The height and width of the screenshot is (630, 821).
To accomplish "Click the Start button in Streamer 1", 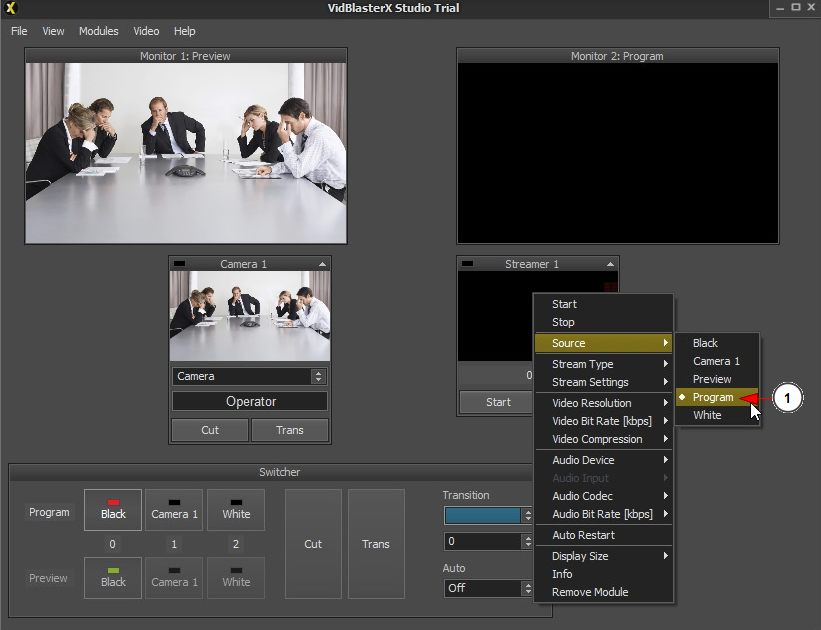I will coord(498,402).
